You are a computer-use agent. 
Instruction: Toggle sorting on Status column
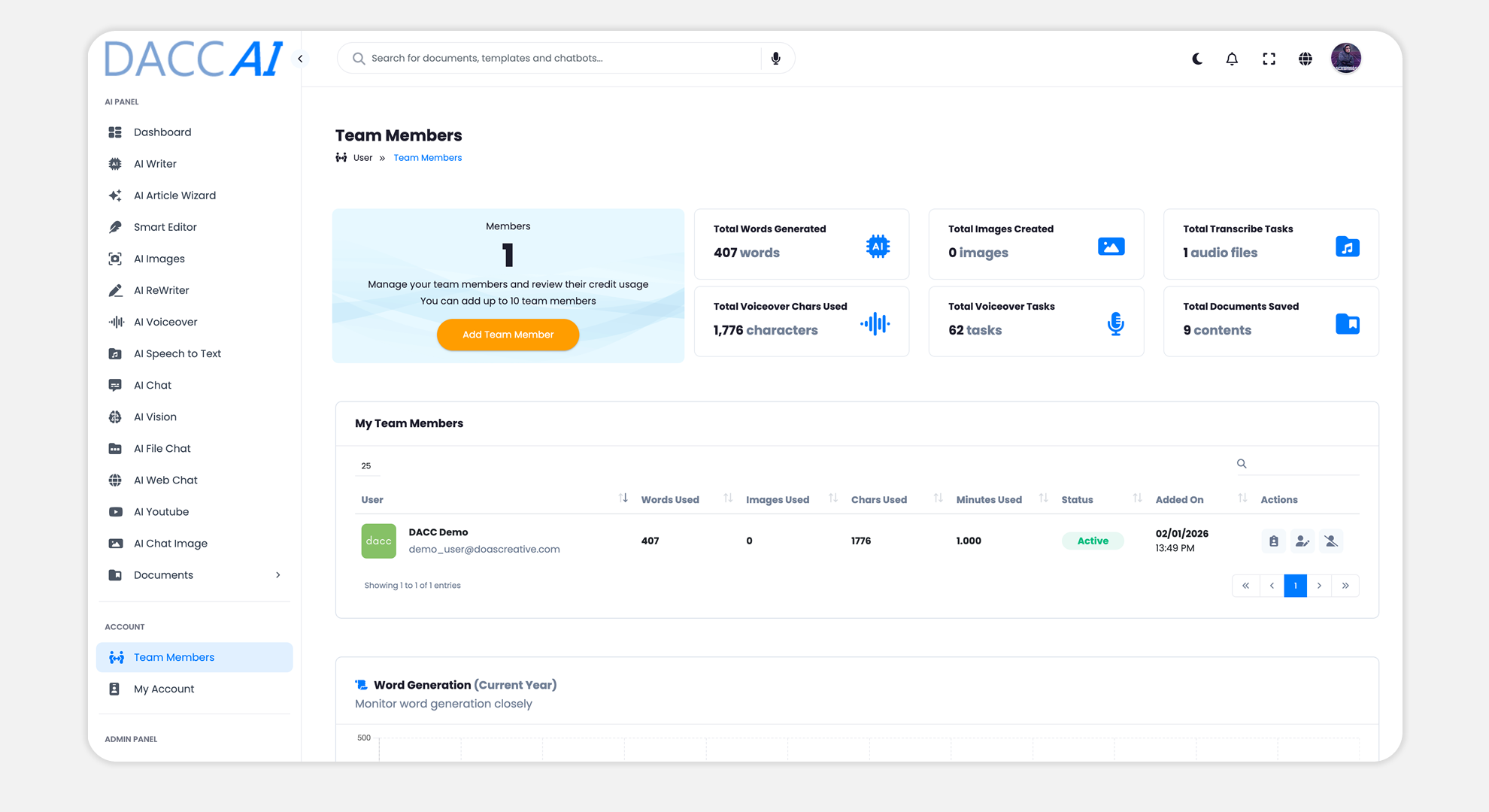pyautogui.click(x=1136, y=498)
